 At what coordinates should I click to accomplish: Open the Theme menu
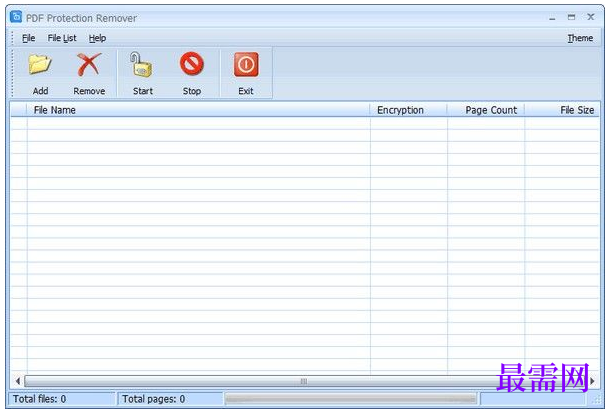tap(580, 38)
